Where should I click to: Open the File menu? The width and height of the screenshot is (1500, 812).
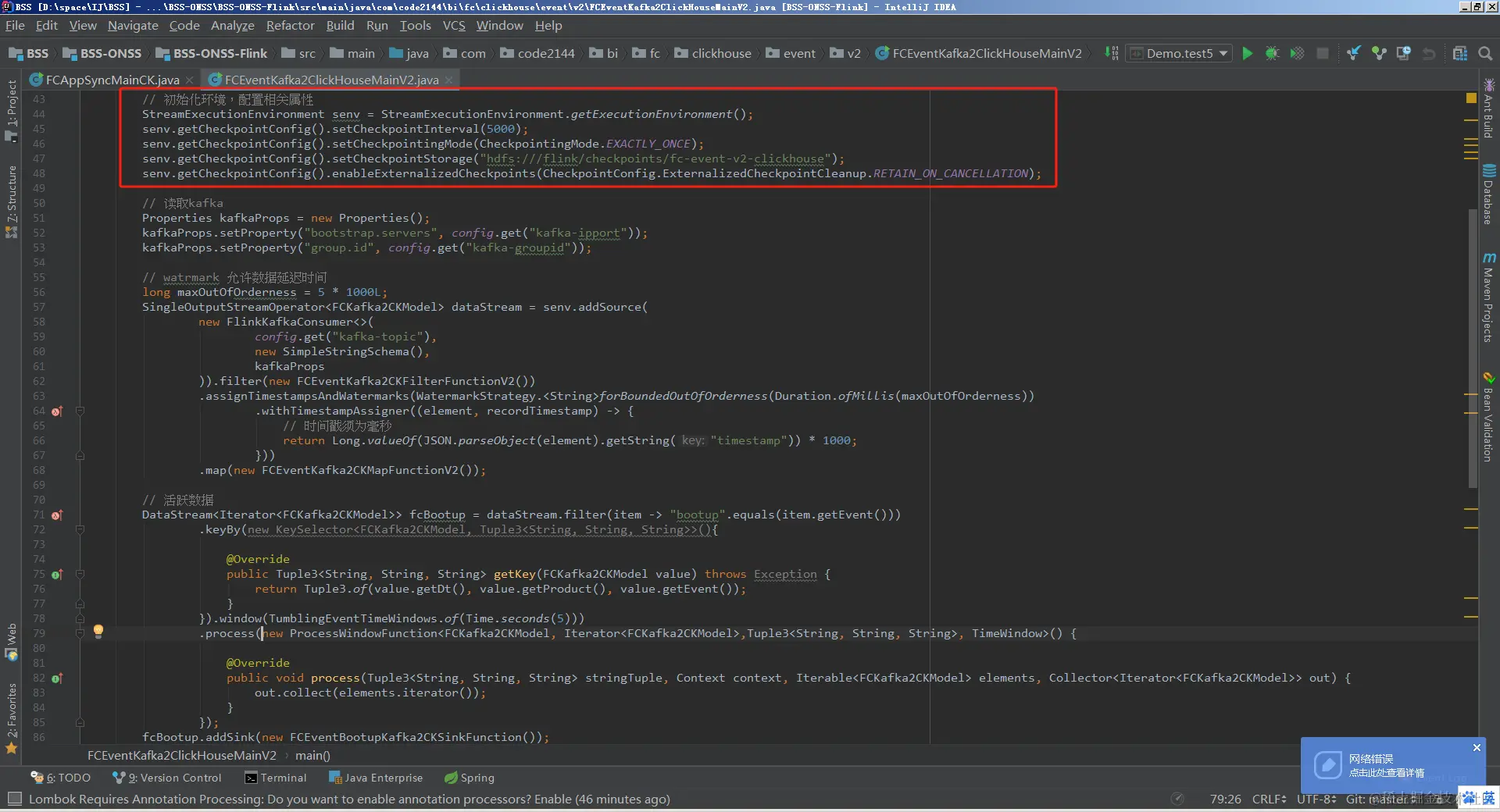tap(15, 25)
